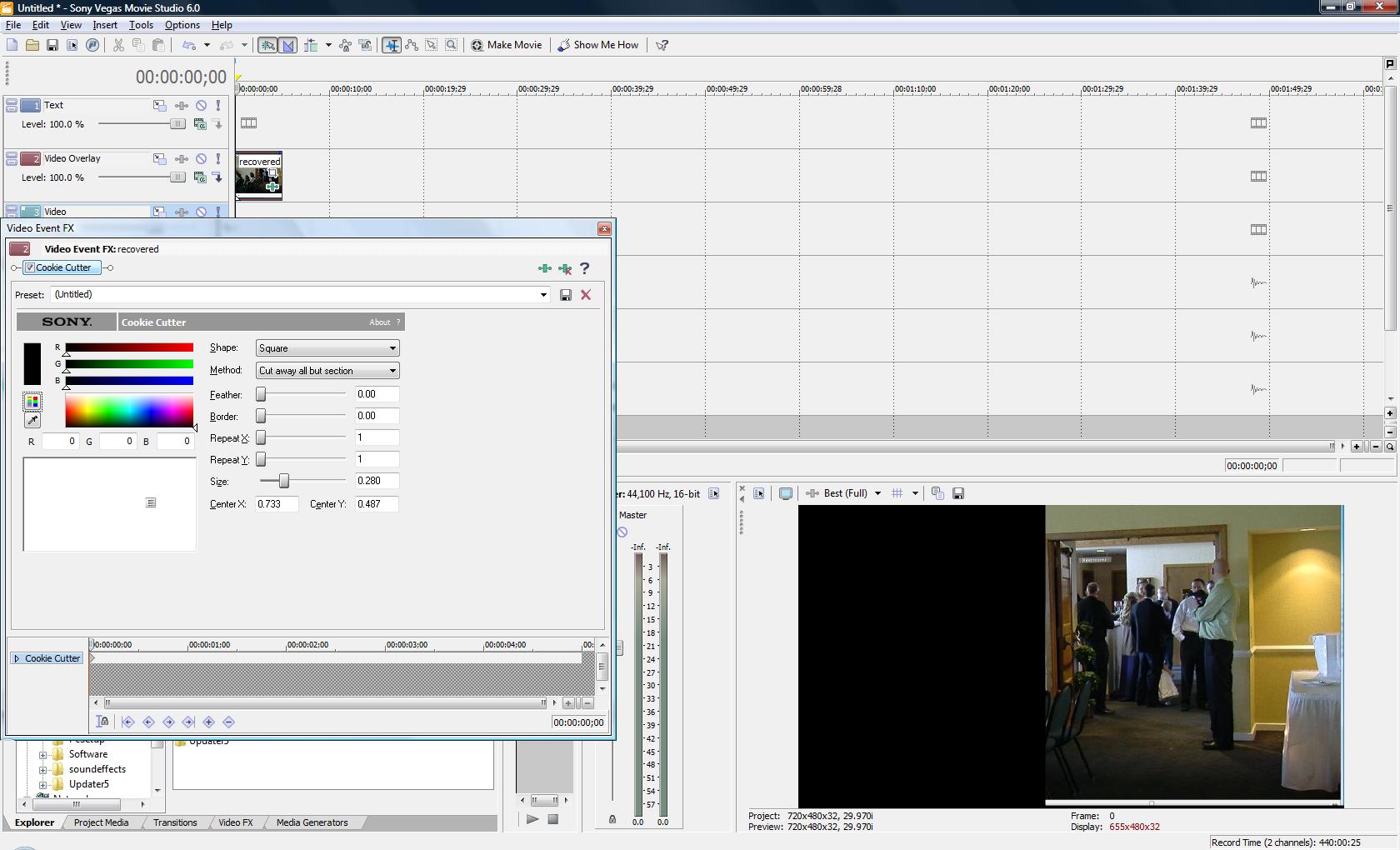This screenshot has height=850, width=1400.
Task: Pick color with the eyedropper tool
Action: [x=32, y=420]
